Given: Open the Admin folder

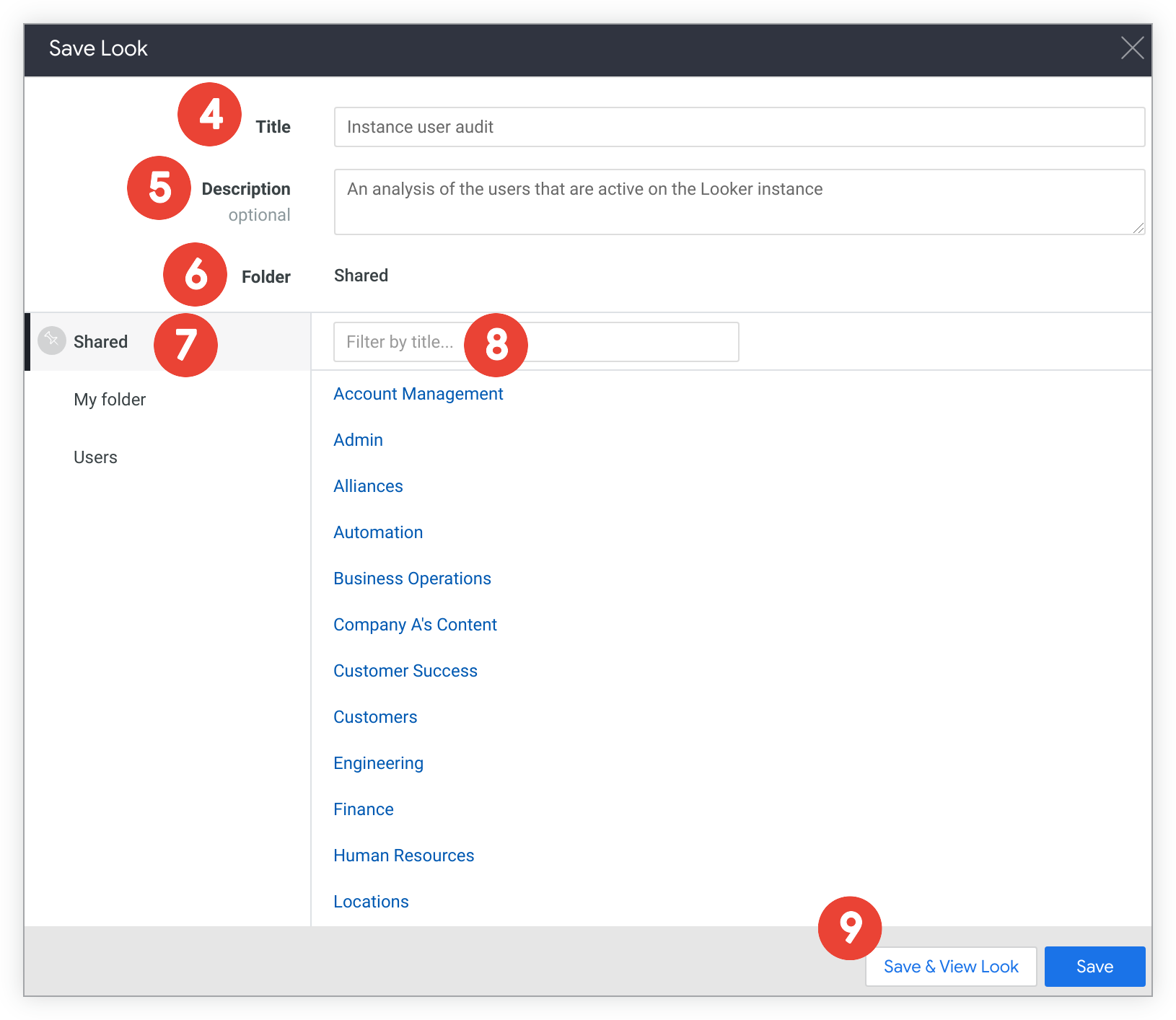Looking at the screenshot, I should pos(358,440).
